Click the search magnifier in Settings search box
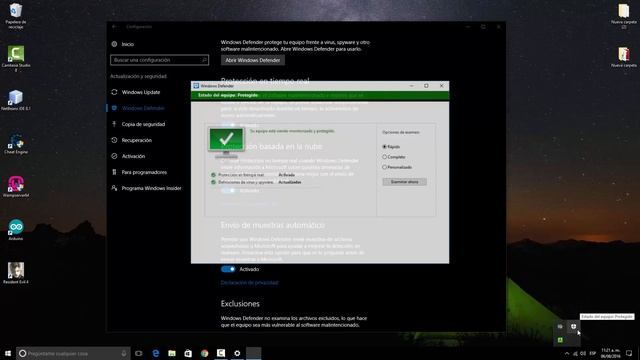The height and width of the screenshot is (360, 640). [204, 60]
